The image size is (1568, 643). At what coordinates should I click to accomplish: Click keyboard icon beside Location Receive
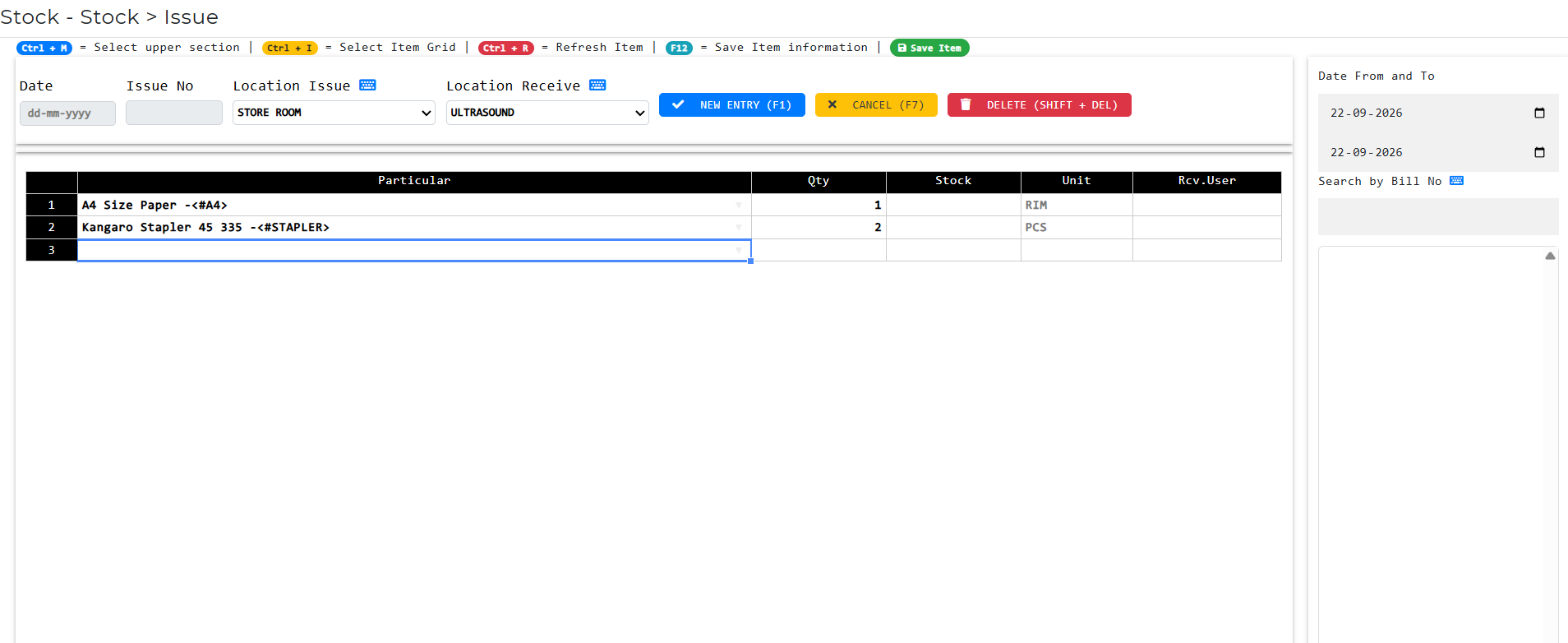click(x=597, y=86)
